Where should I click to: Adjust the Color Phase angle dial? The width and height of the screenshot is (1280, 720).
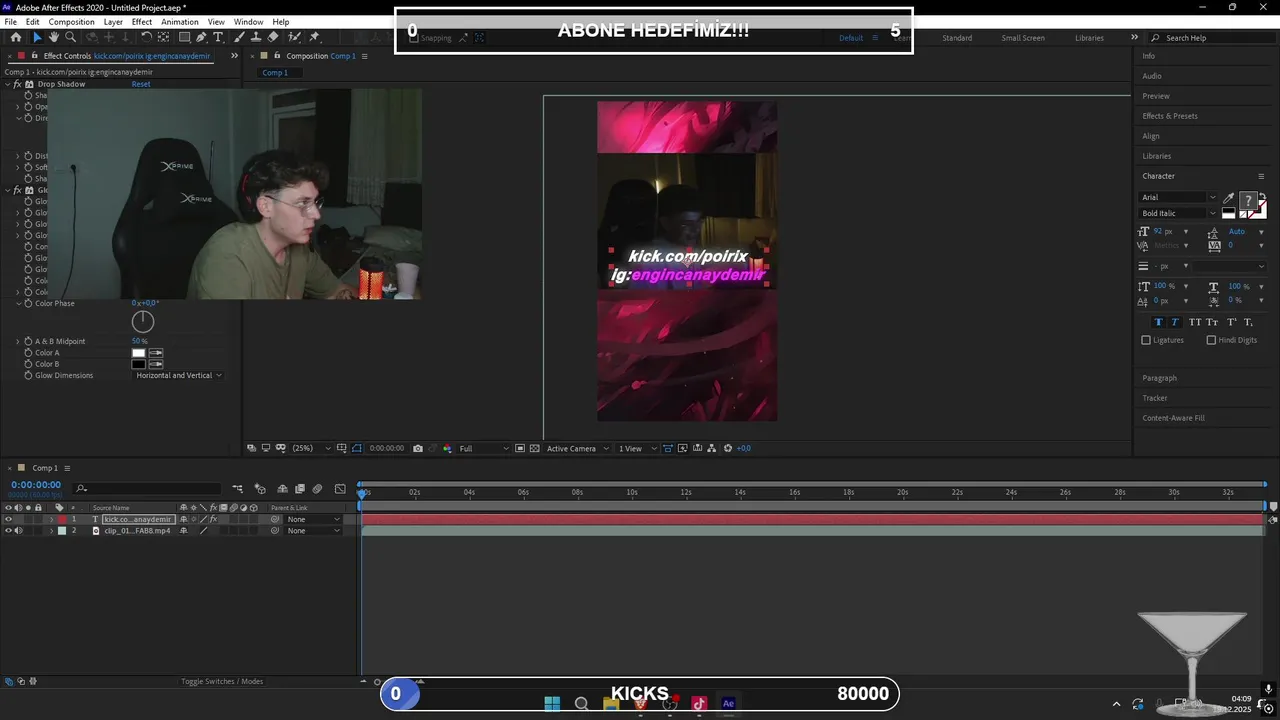[x=143, y=321]
